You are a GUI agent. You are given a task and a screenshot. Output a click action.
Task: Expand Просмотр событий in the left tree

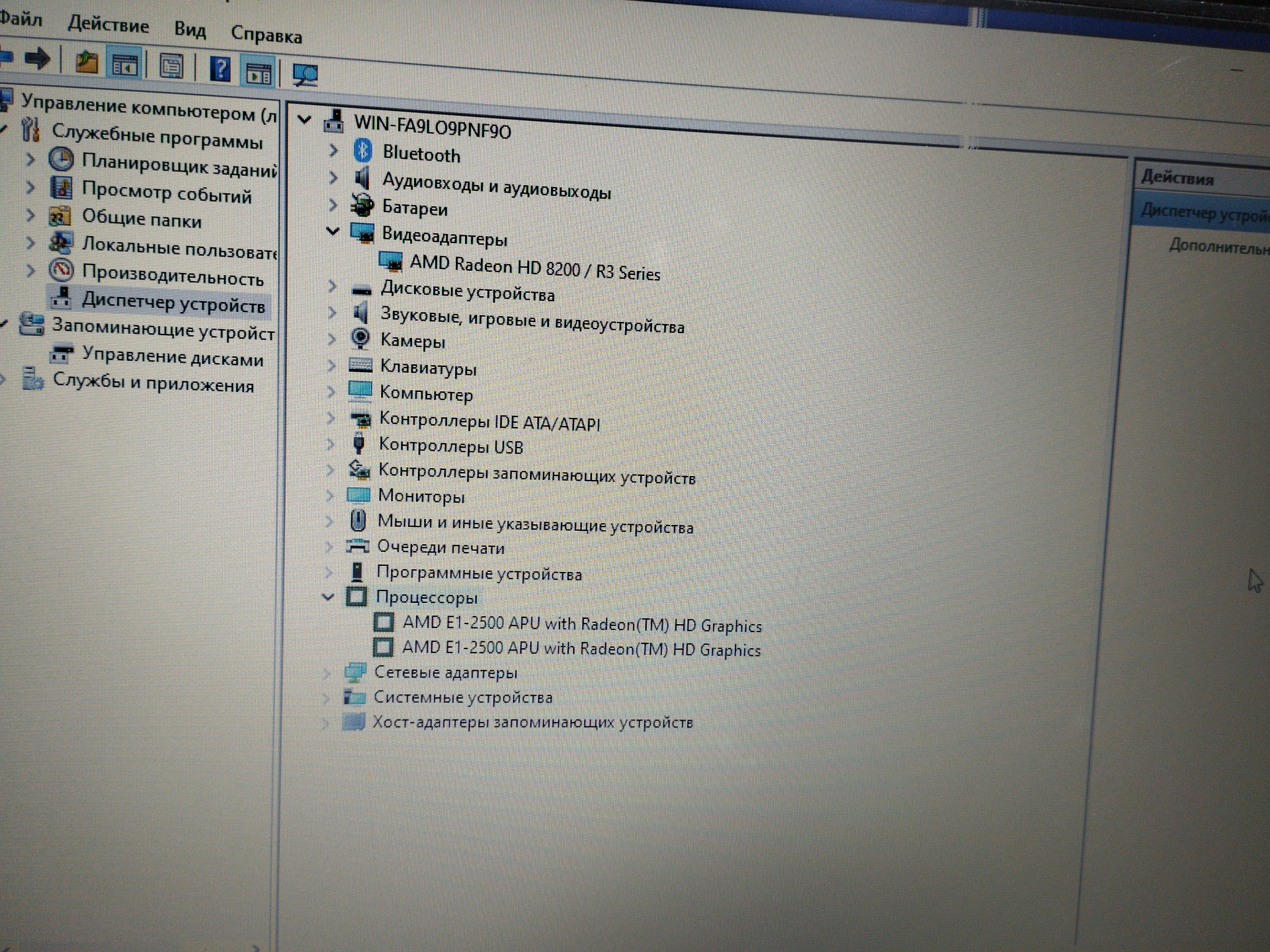30,187
